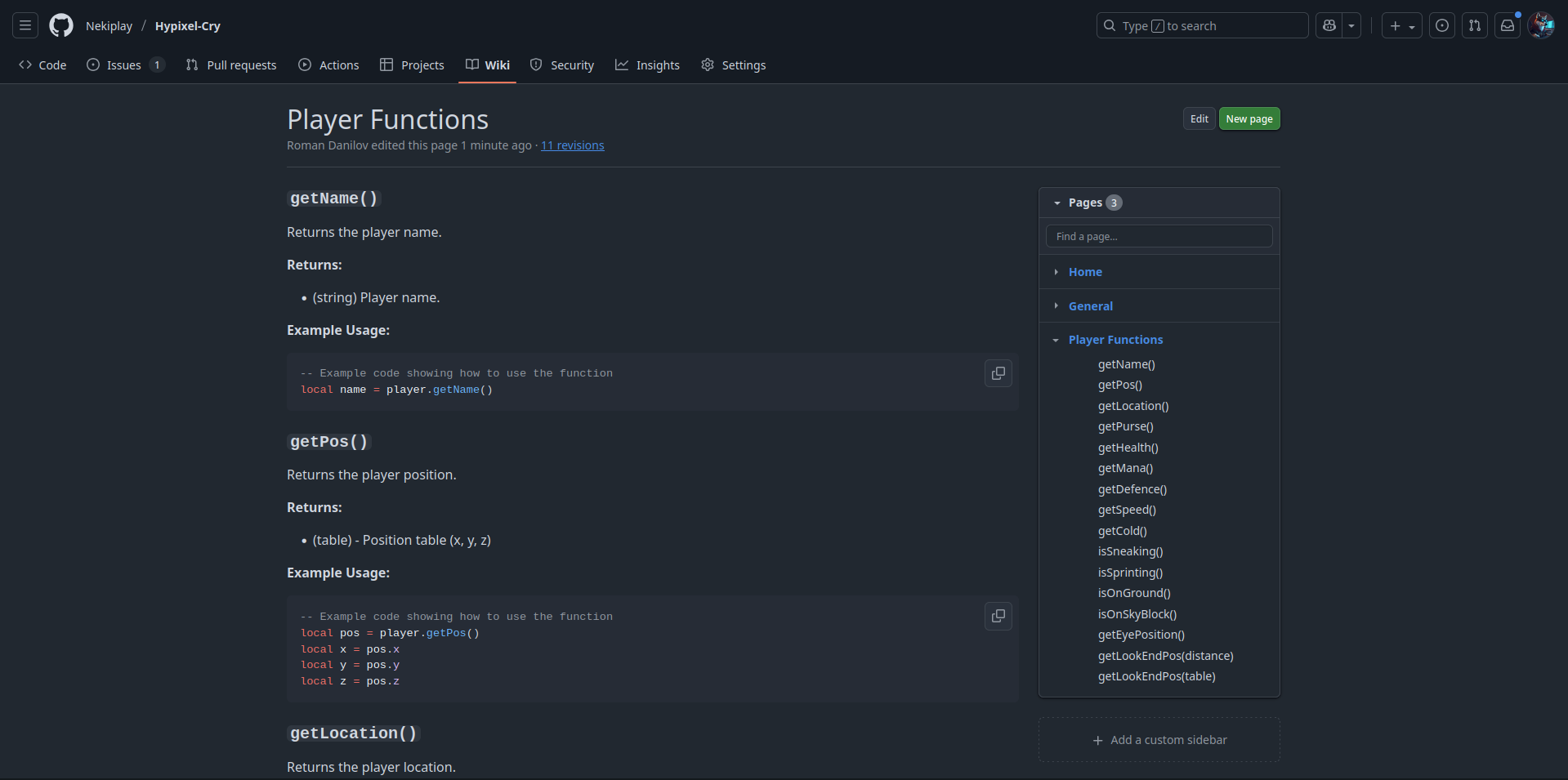Jump to getHealth() section
This screenshot has height=780, width=1568.
1128,448
